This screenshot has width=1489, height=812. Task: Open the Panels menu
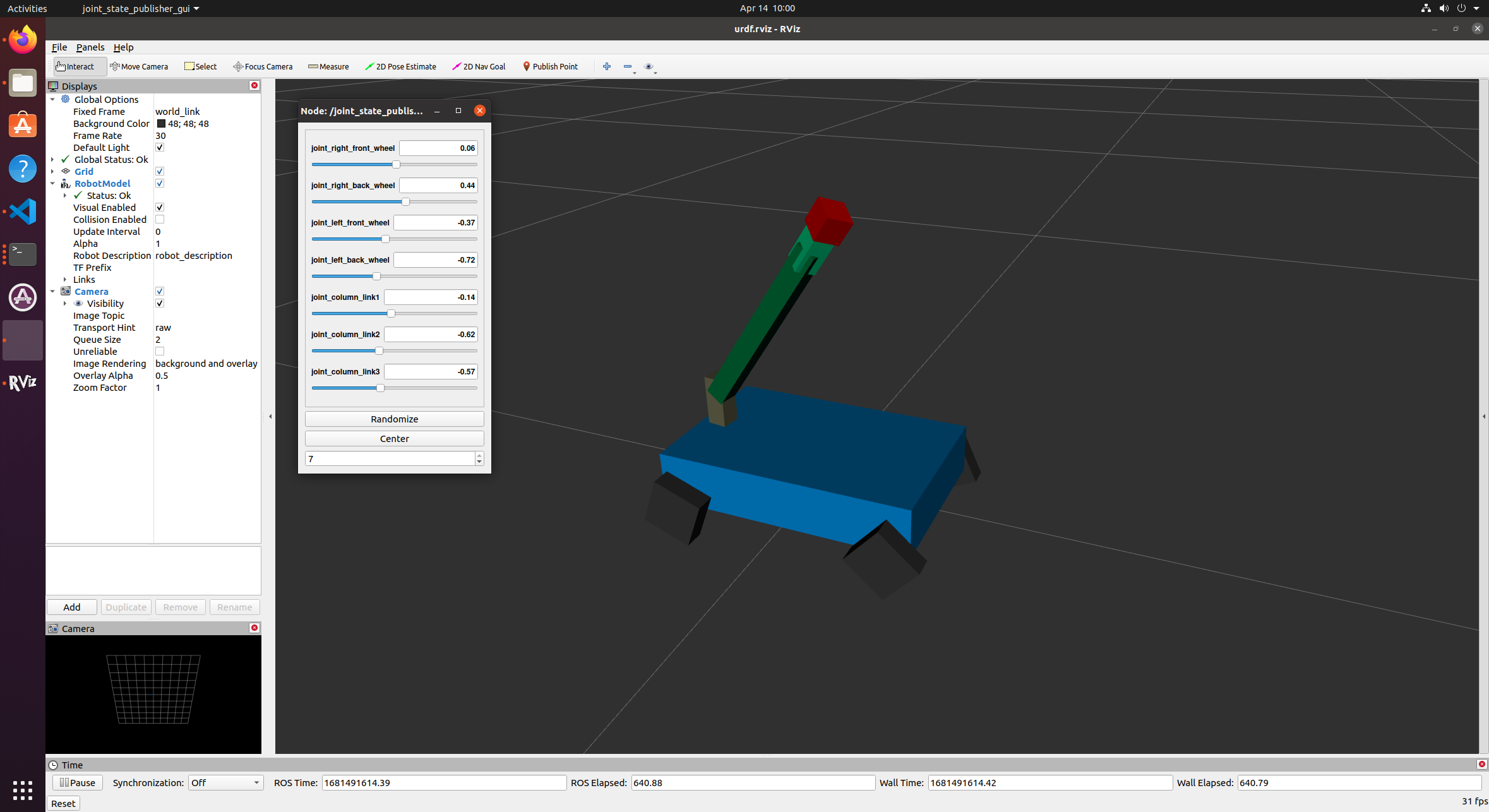pyautogui.click(x=90, y=47)
